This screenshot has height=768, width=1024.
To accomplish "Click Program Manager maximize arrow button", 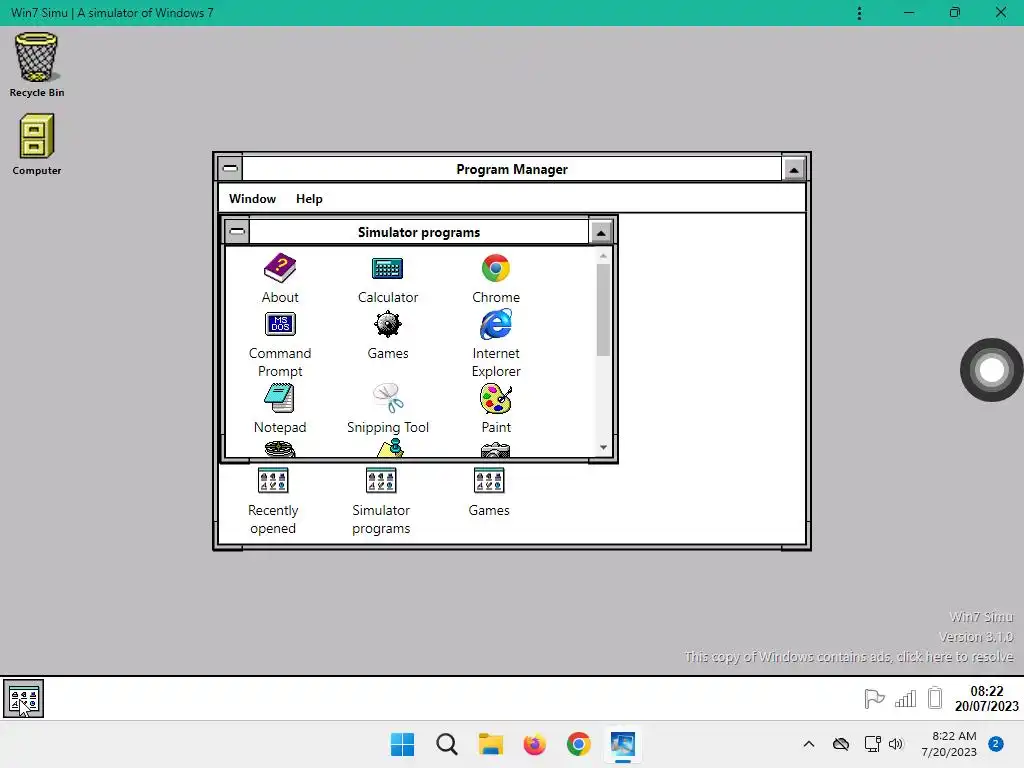I will 793,169.
